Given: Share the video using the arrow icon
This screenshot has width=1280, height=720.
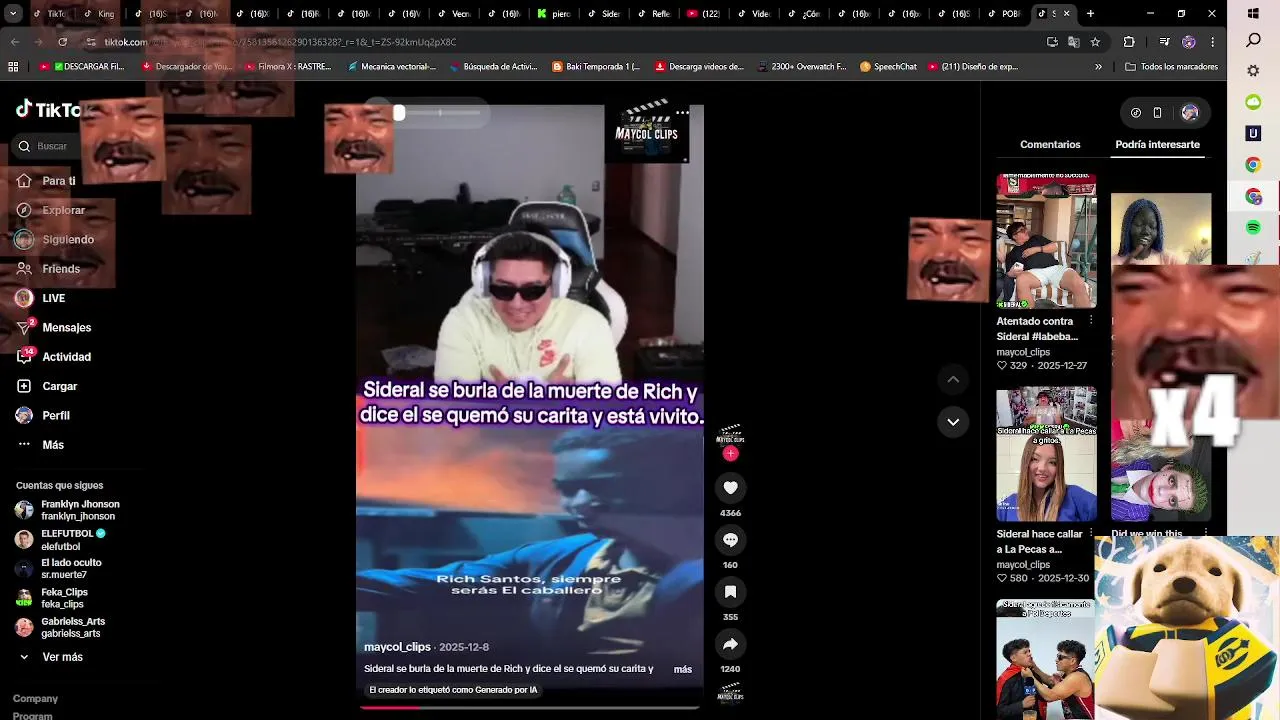Looking at the screenshot, I should pos(730,644).
